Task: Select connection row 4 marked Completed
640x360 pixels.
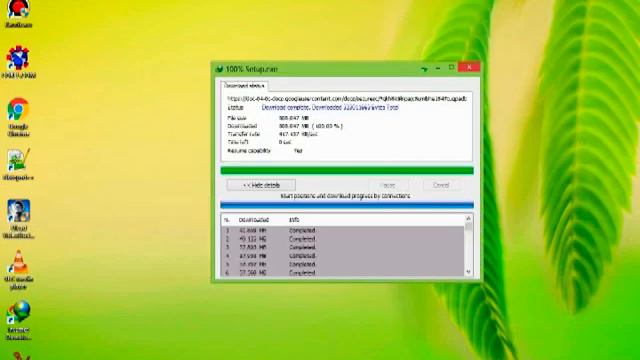Action: tap(342, 256)
